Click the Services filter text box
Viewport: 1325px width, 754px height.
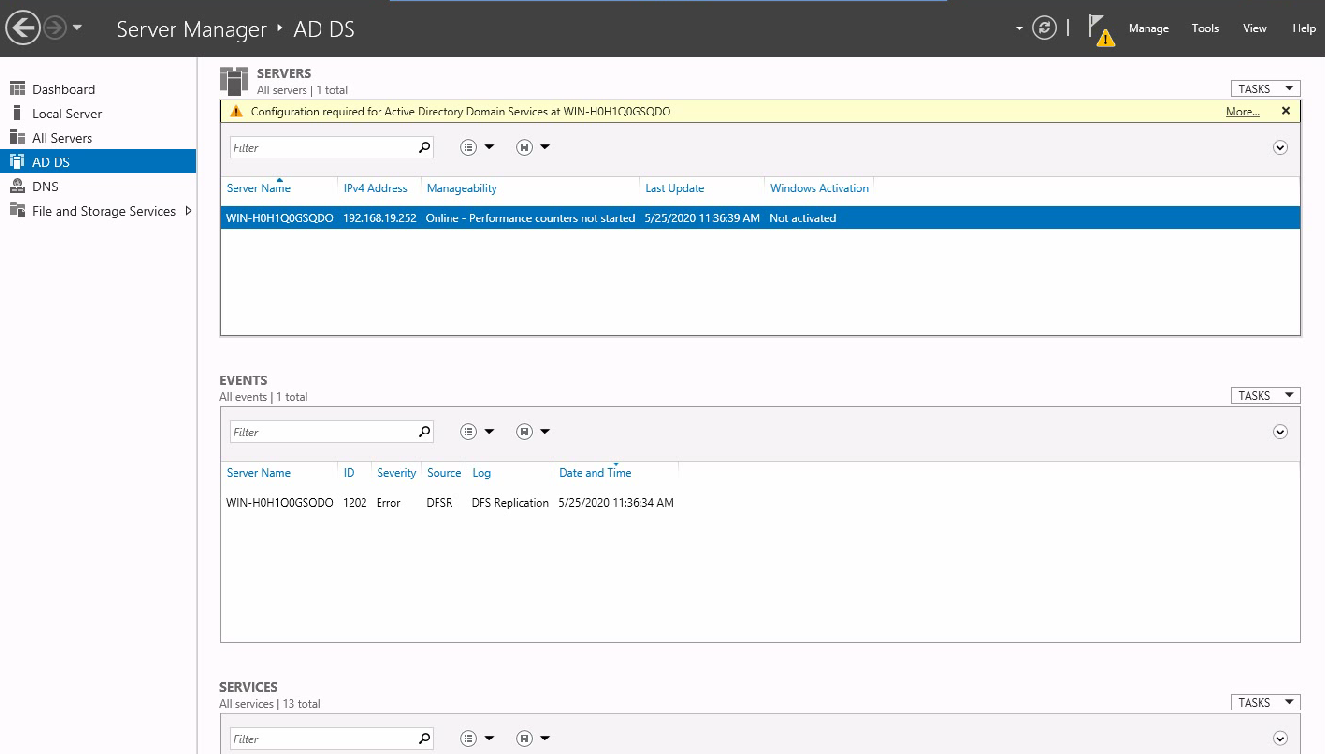tap(322, 739)
